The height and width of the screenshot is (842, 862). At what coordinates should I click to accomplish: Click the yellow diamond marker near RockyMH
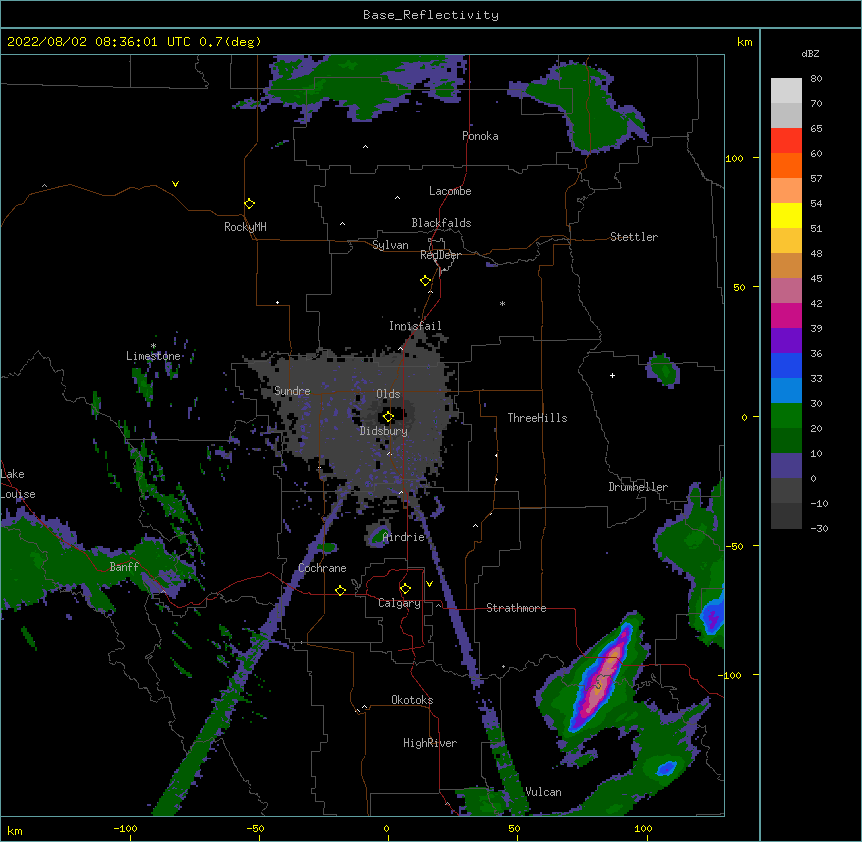pyautogui.click(x=249, y=203)
